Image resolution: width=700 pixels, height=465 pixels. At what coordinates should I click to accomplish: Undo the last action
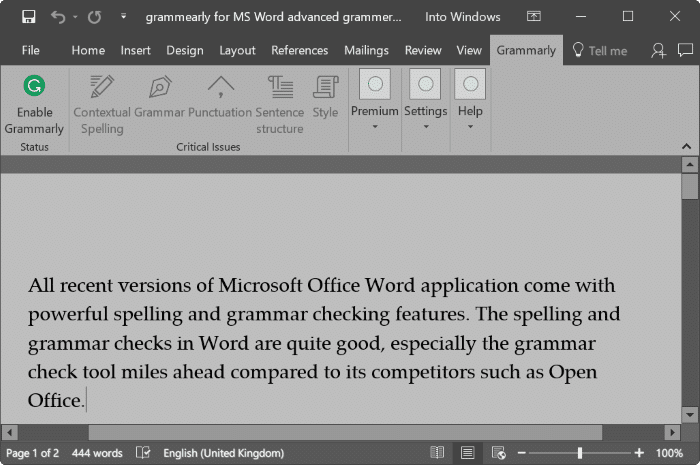(58, 17)
